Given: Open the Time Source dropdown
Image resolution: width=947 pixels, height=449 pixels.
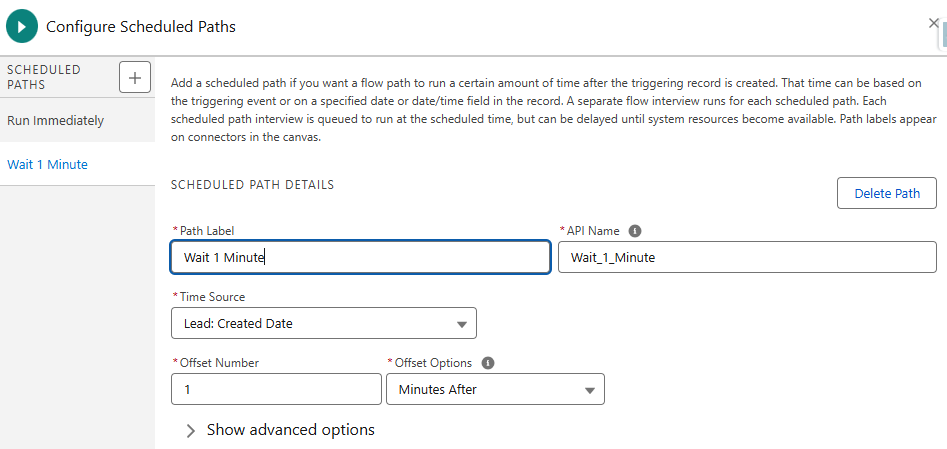Looking at the screenshot, I should (323, 323).
